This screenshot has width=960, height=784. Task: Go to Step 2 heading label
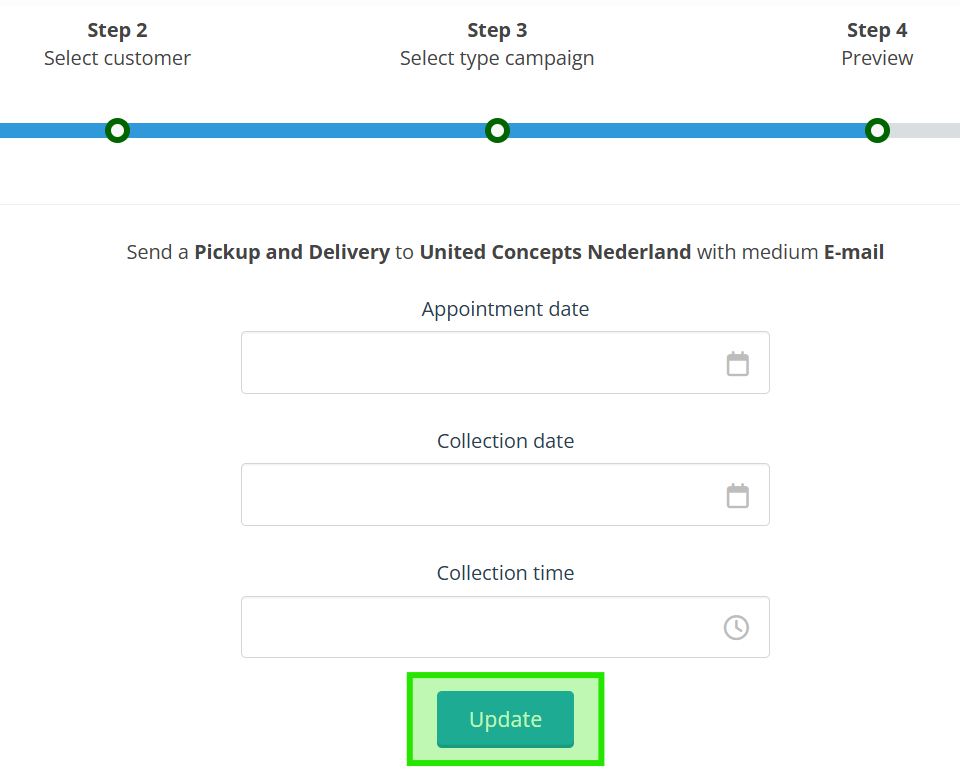[x=117, y=30]
